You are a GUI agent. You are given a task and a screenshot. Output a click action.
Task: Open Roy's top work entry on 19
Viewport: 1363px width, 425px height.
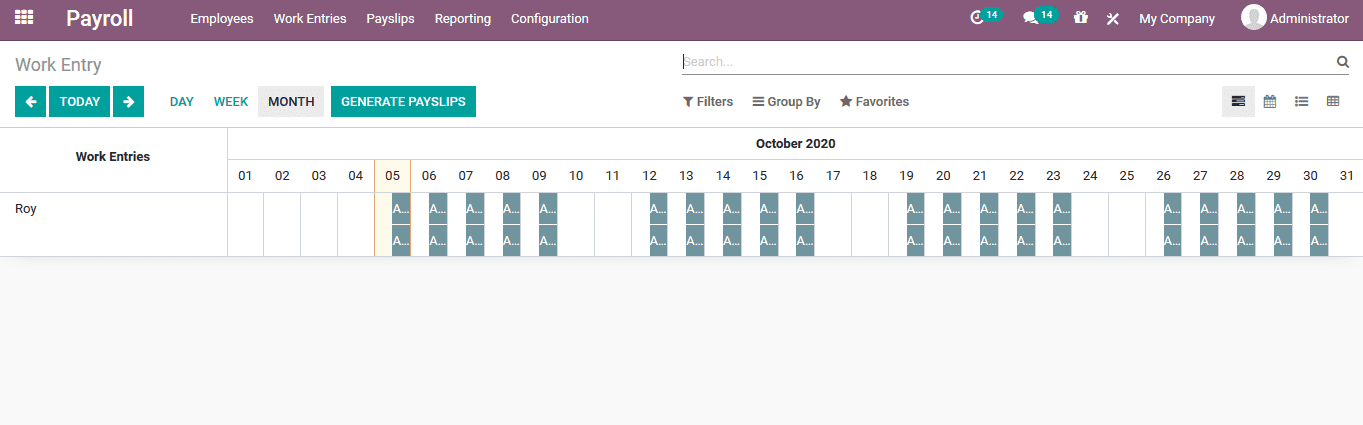[x=915, y=209]
